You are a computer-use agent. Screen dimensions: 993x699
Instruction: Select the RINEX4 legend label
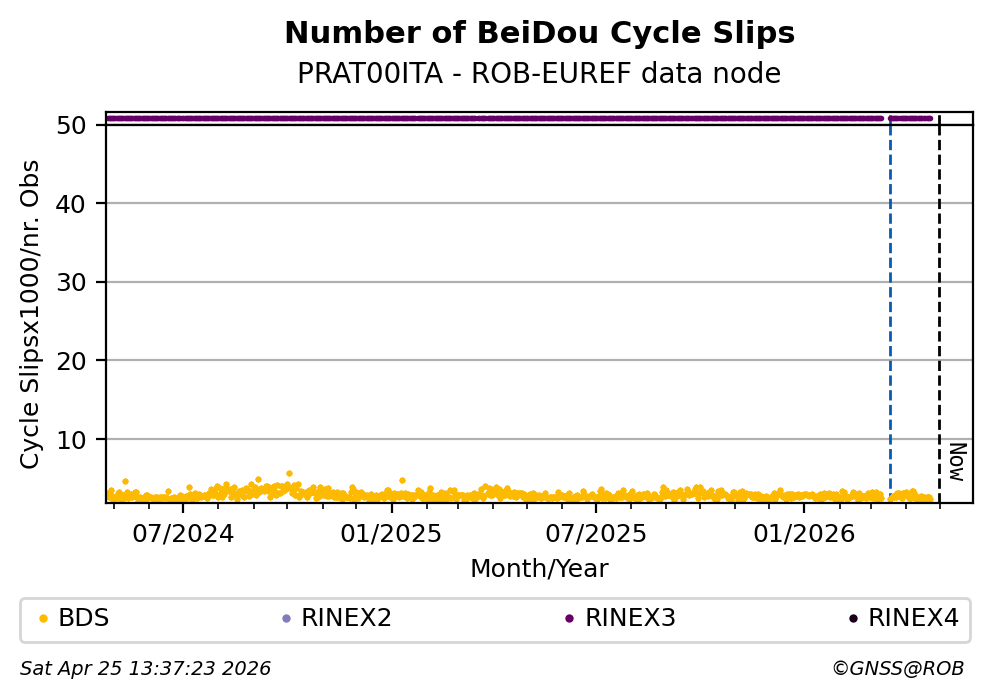point(913,619)
